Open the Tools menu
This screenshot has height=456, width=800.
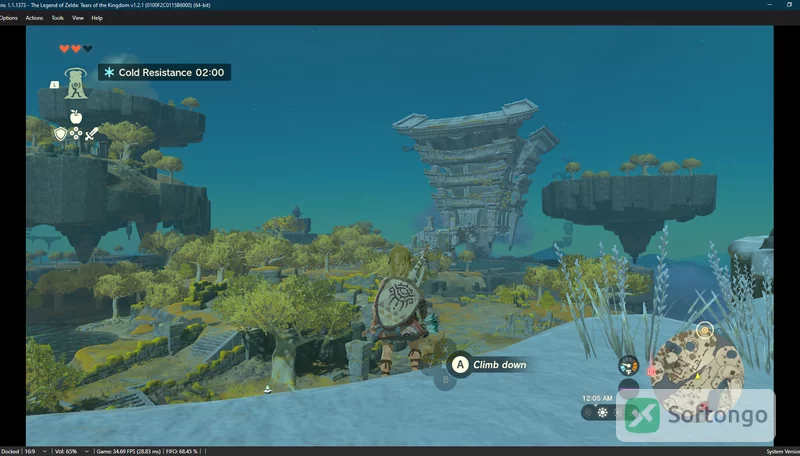58,18
